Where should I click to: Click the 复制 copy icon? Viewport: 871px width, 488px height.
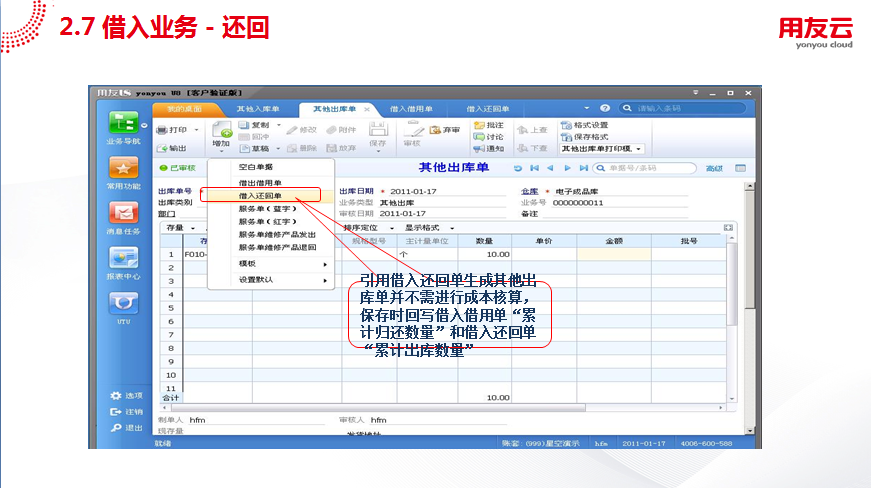coord(244,125)
